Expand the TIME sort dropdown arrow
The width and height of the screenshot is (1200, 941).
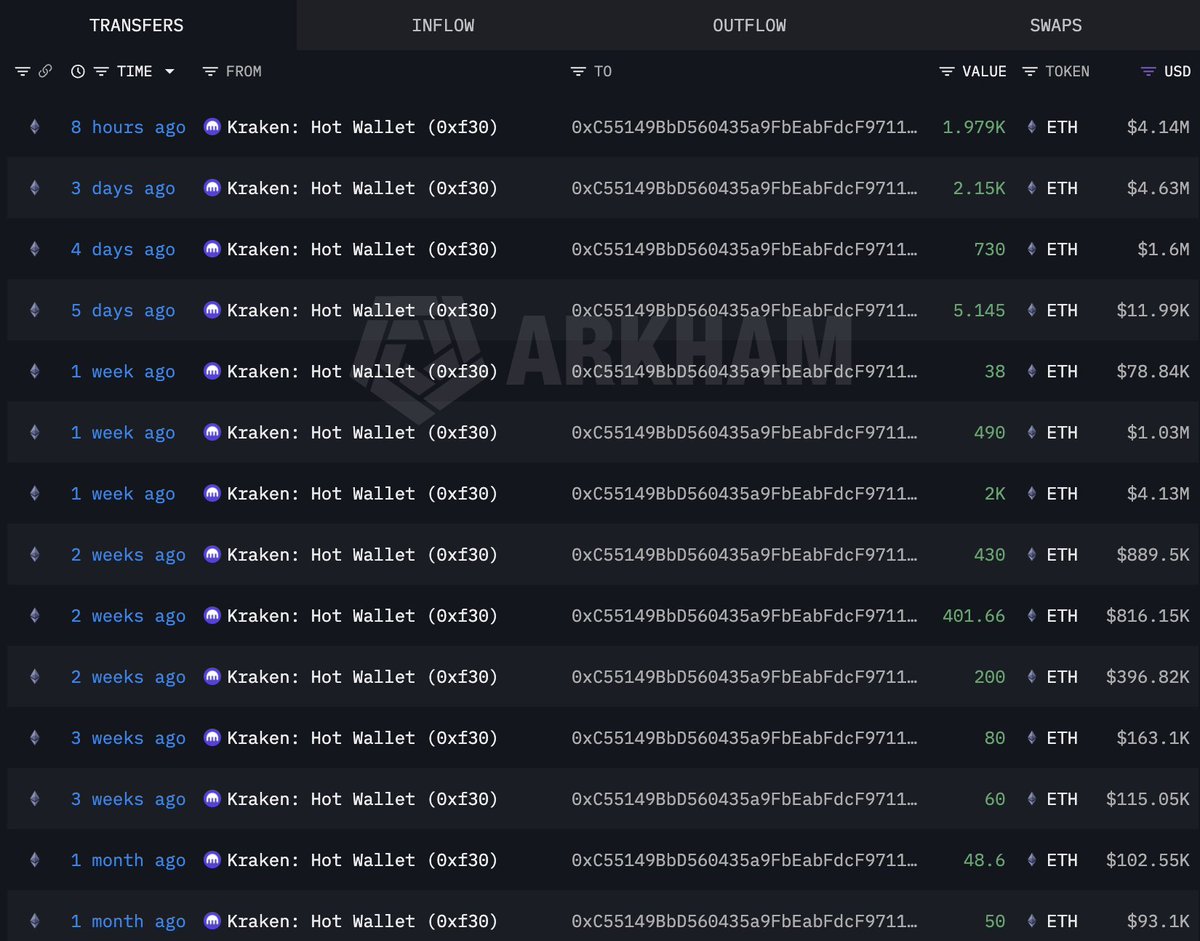pos(170,72)
